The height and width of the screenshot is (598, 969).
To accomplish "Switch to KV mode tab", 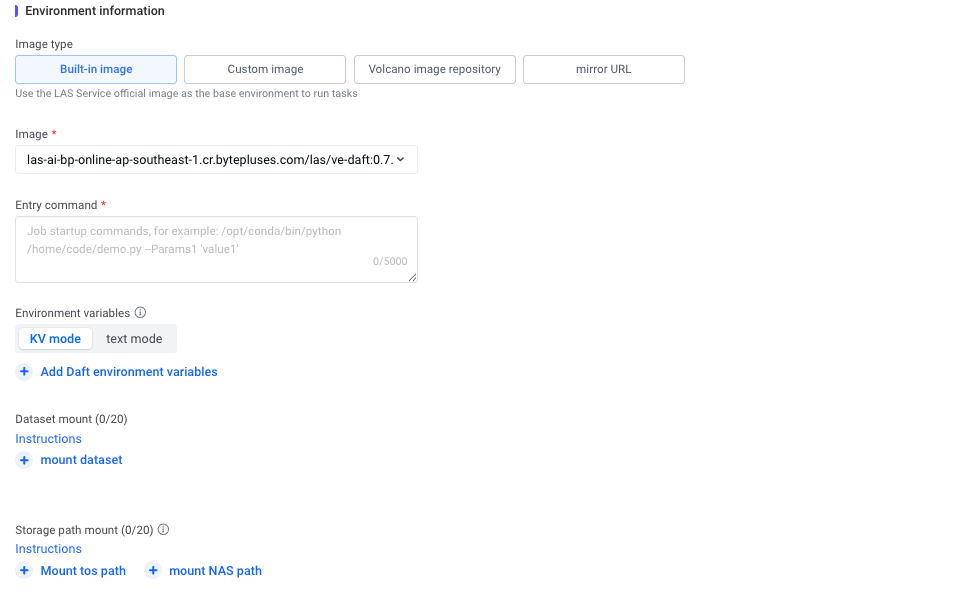I will pos(55,339).
